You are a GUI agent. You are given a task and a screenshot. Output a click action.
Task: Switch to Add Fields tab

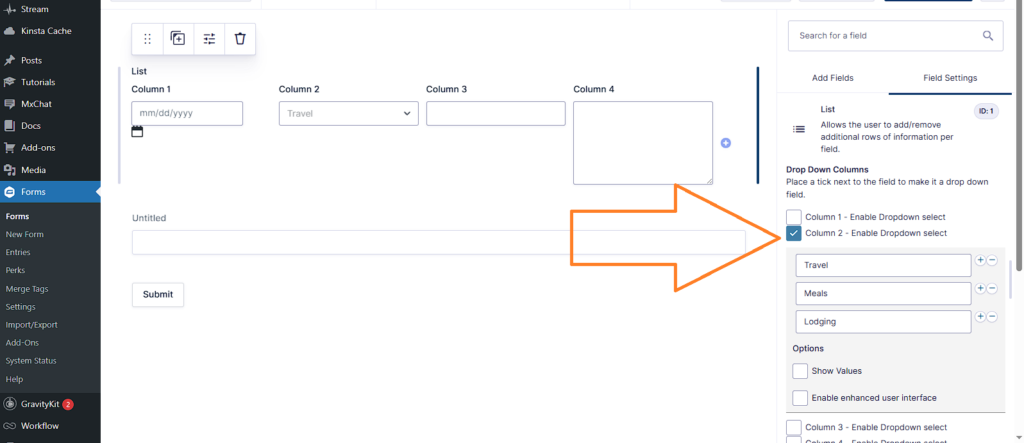[x=832, y=78]
